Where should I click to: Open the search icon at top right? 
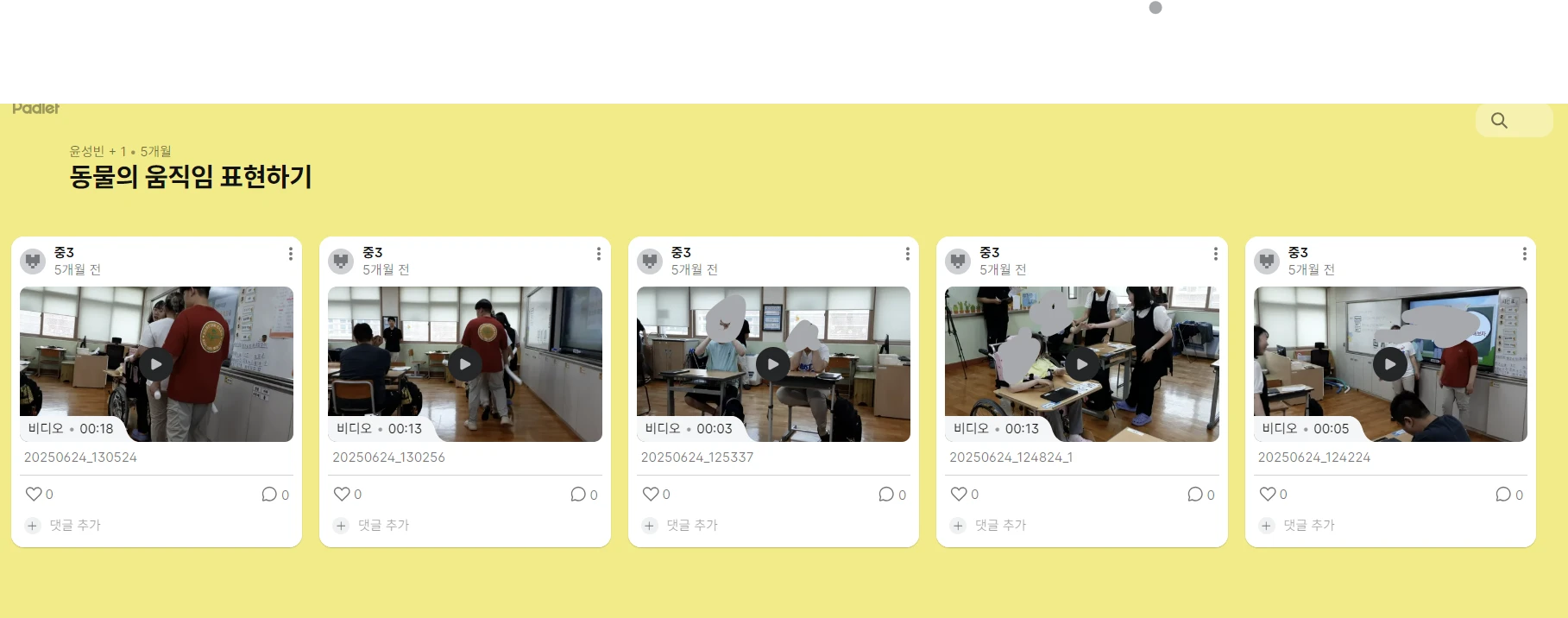pyautogui.click(x=1499, y=121)
